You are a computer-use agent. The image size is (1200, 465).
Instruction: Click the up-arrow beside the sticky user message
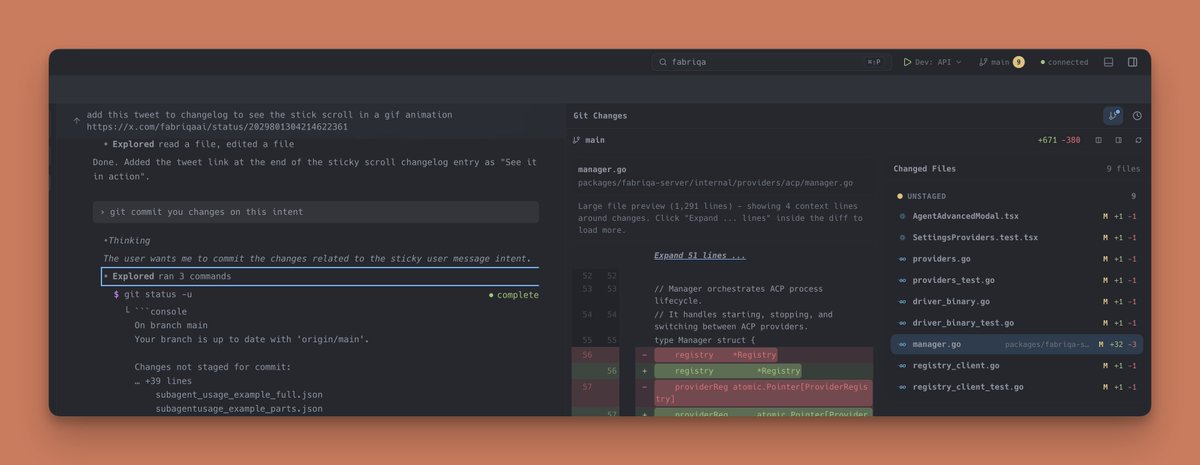[x=77, y=121]
